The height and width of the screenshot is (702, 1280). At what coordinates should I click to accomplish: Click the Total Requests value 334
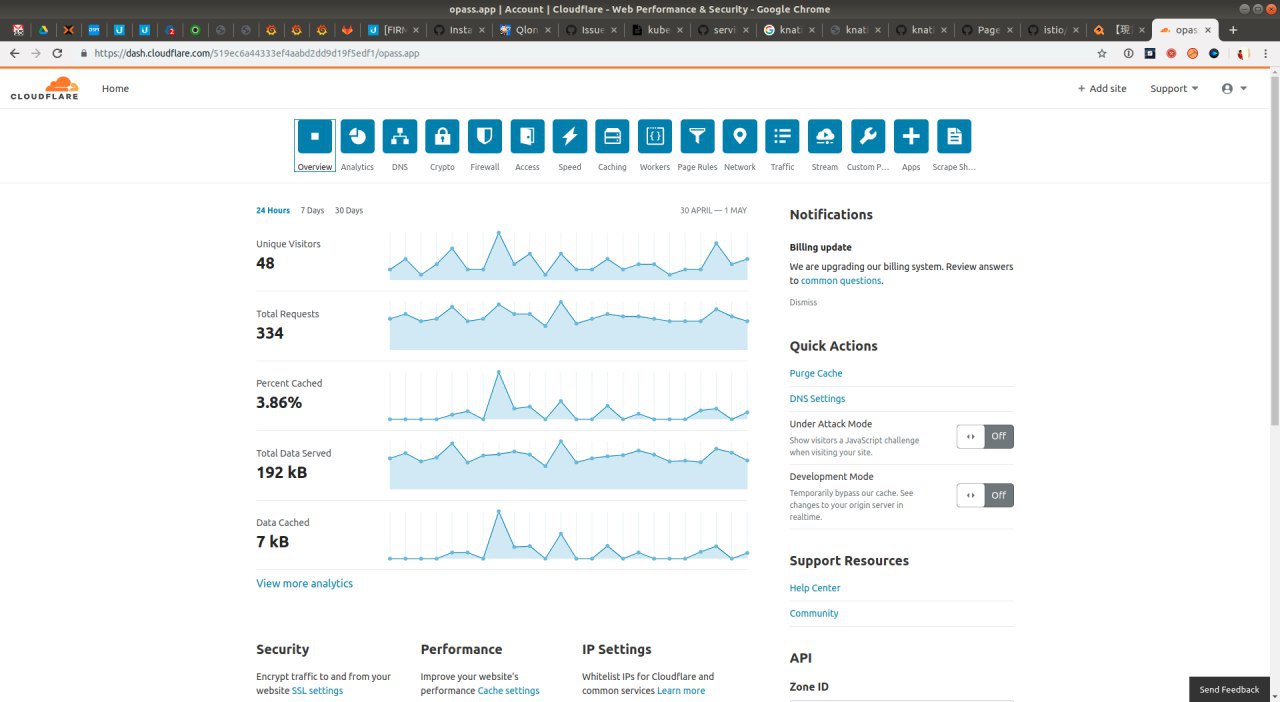270,333
